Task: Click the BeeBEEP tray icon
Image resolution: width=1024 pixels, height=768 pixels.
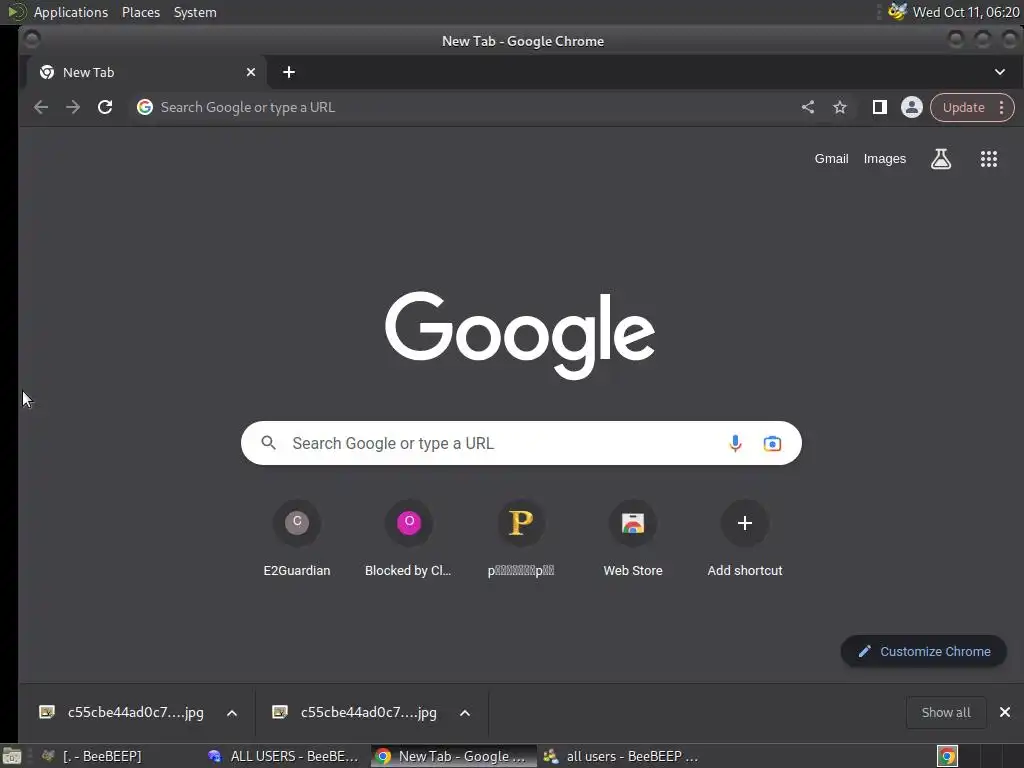Action: [x=897, y=12]
